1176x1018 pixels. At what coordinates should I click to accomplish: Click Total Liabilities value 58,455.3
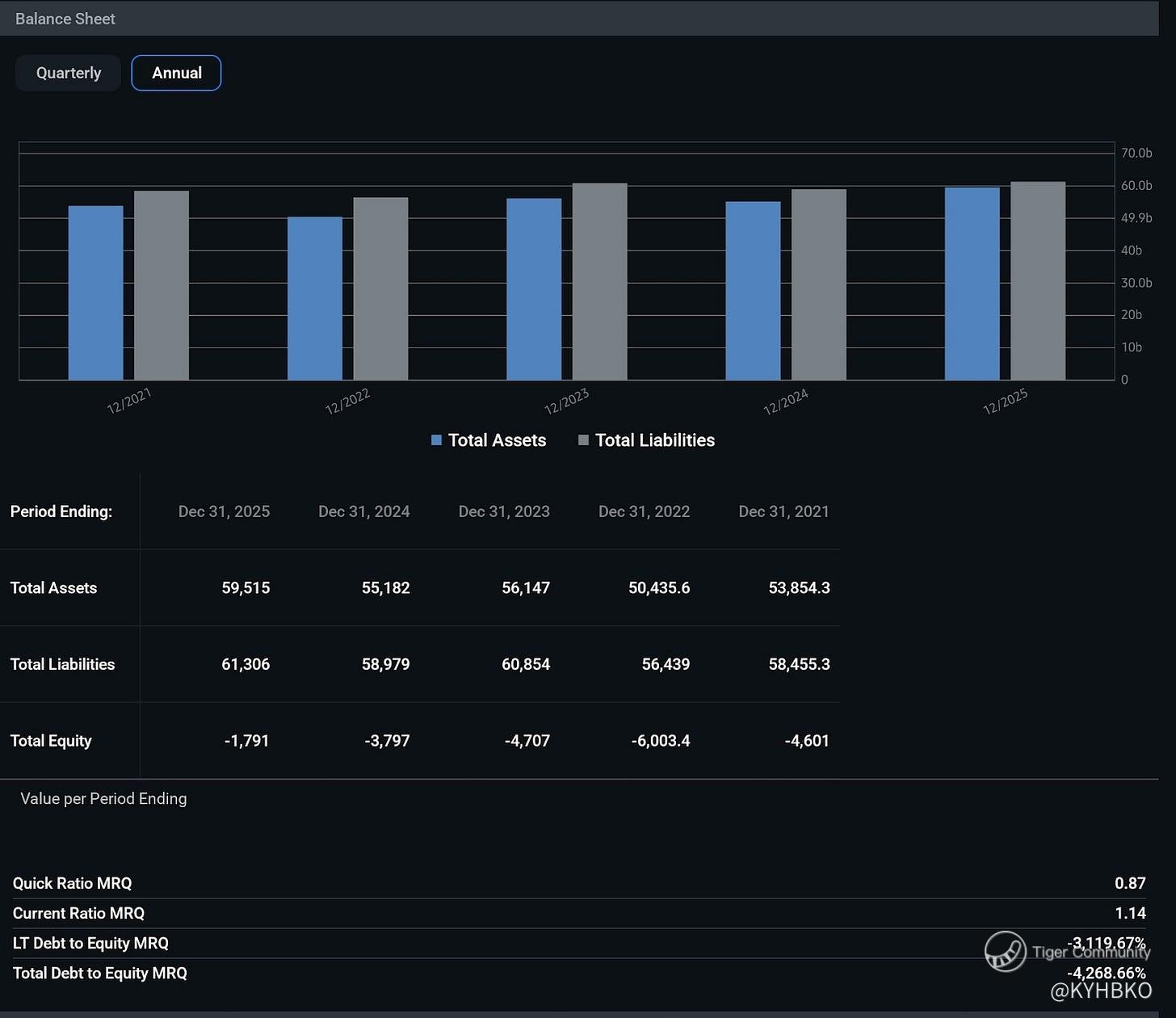pyautogui.click(x=800, y=664)
